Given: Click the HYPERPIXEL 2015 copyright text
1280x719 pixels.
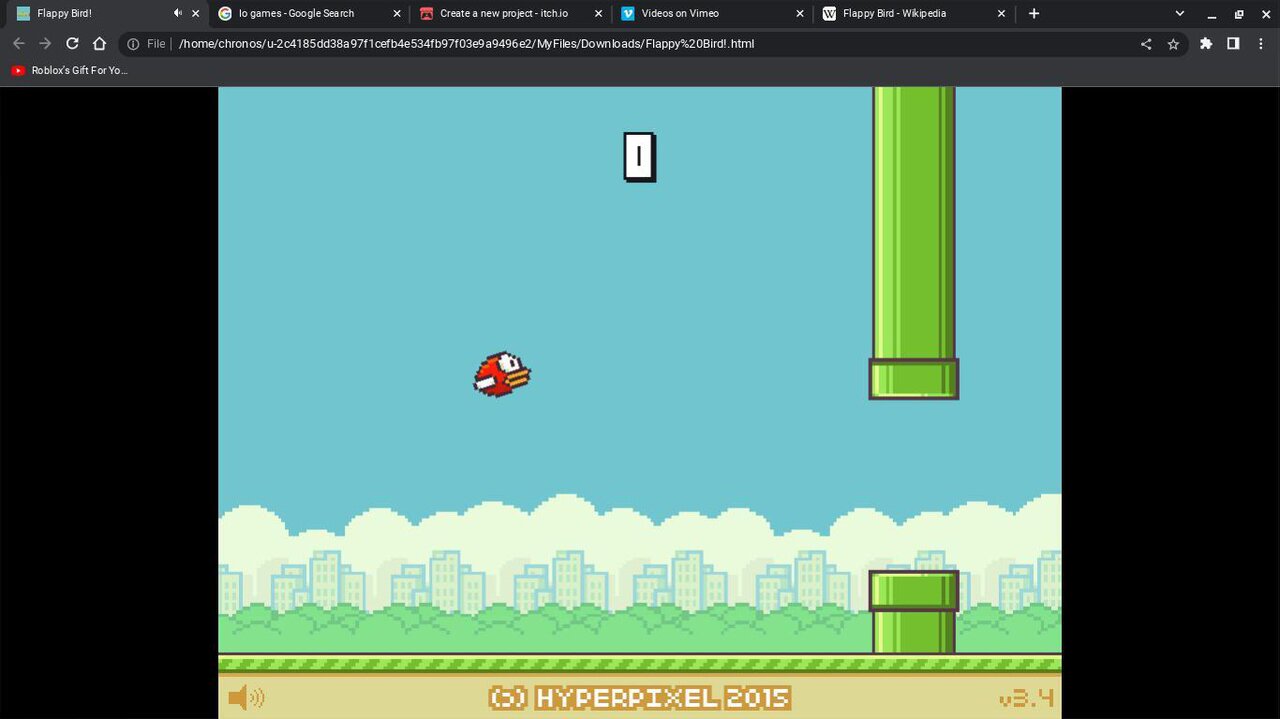Looking at the screenshot, I should pos(640,698).
